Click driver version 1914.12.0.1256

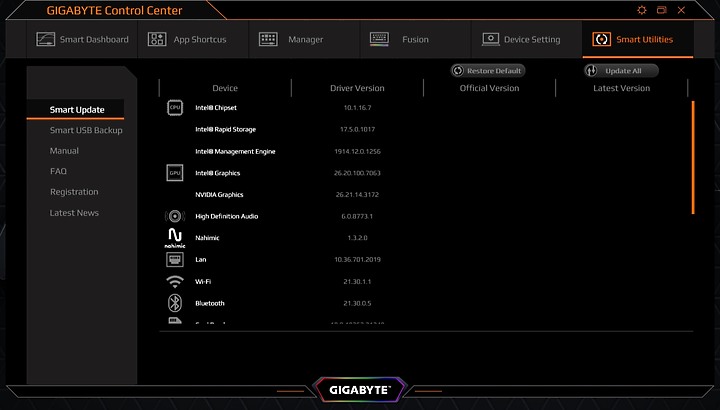(357, 151)
